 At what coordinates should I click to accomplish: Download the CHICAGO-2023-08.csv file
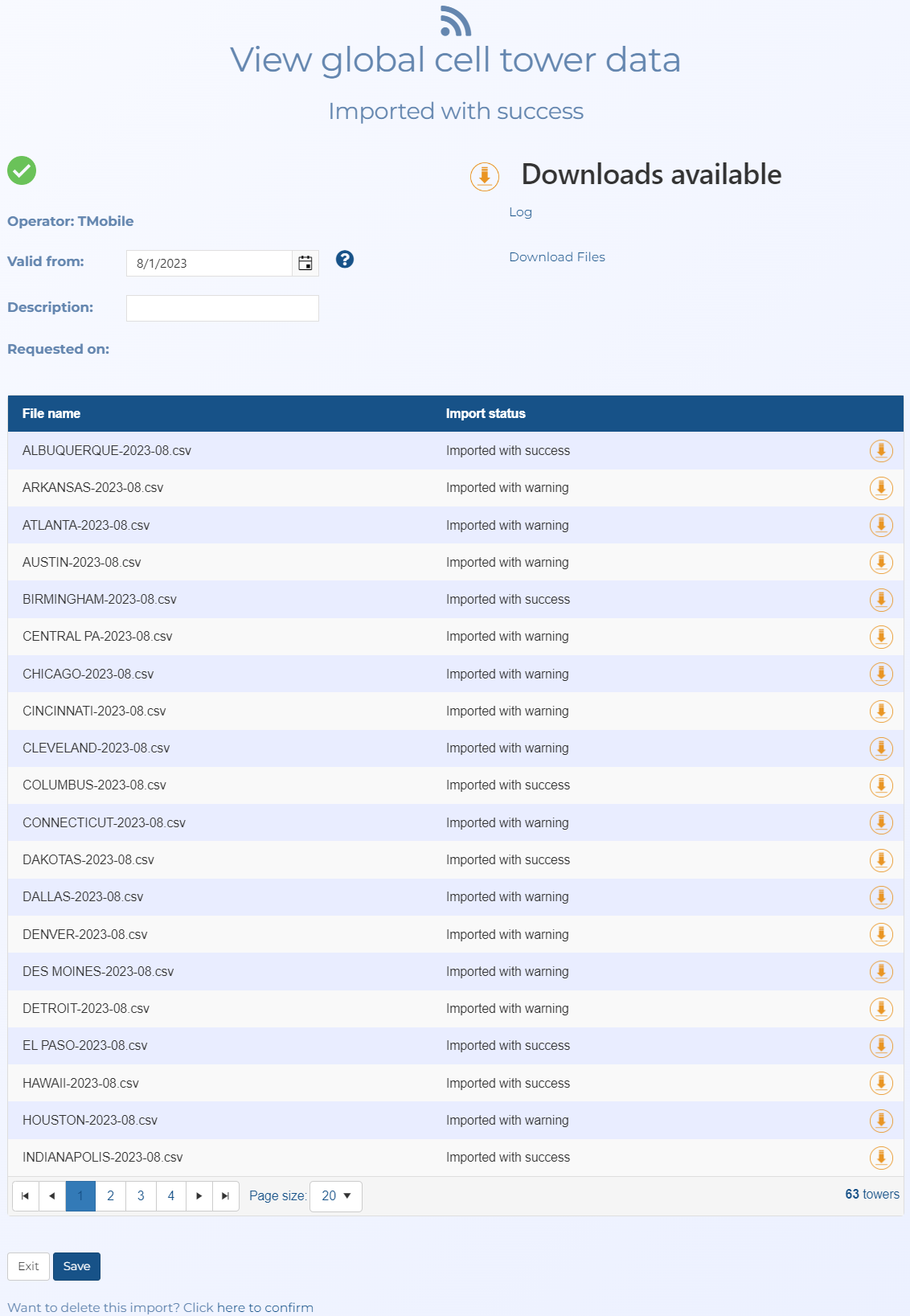point(881,674)
